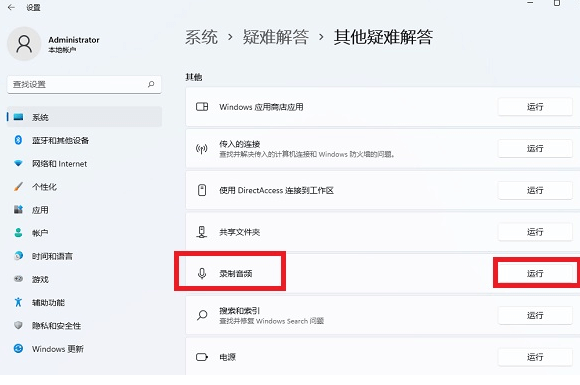The image size is (580, 385).
Task: Run the 电源 troubleshooter
Action: click(535, 357)
